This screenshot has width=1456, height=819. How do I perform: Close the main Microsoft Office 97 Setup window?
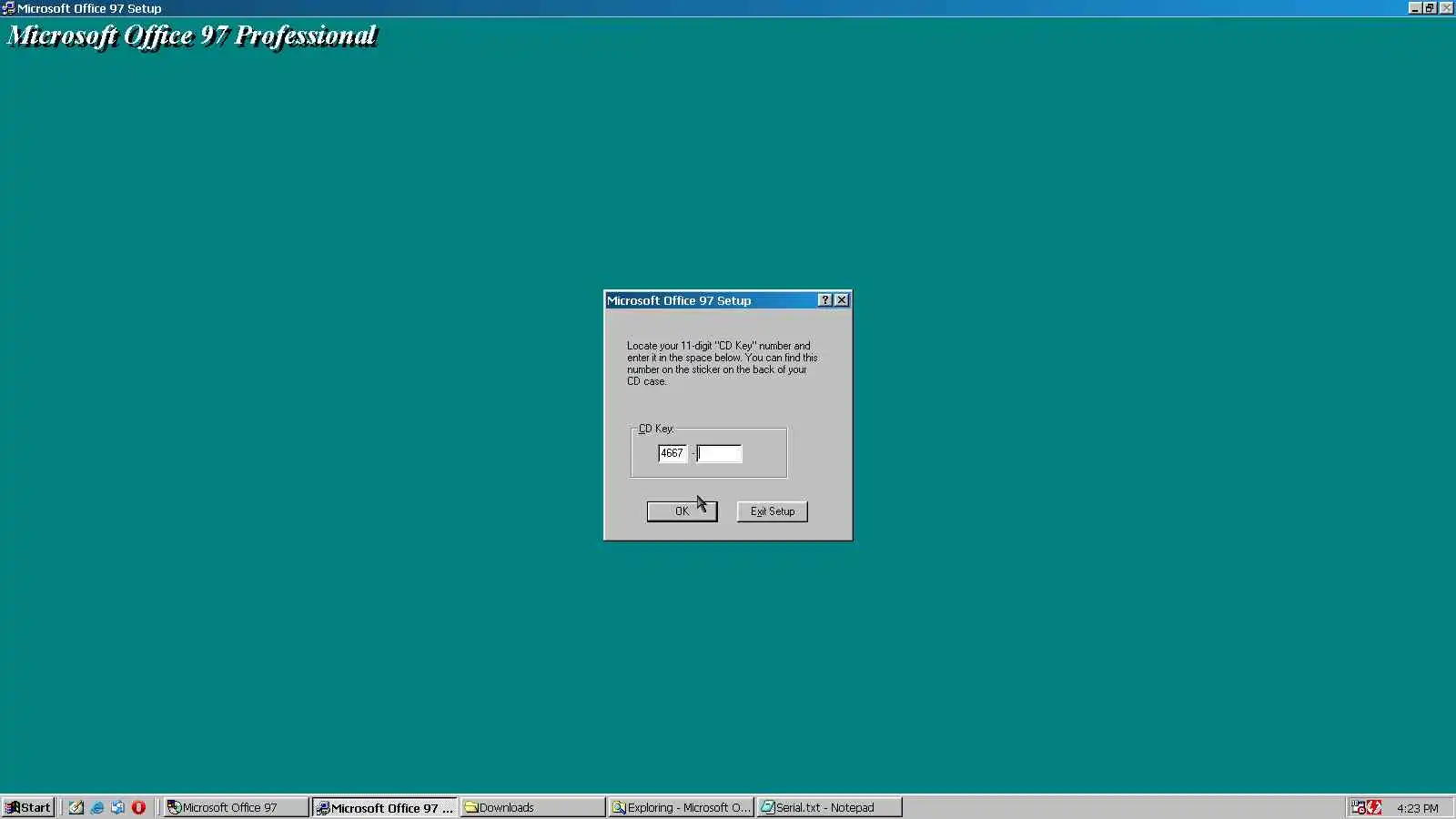[1446, 8]
